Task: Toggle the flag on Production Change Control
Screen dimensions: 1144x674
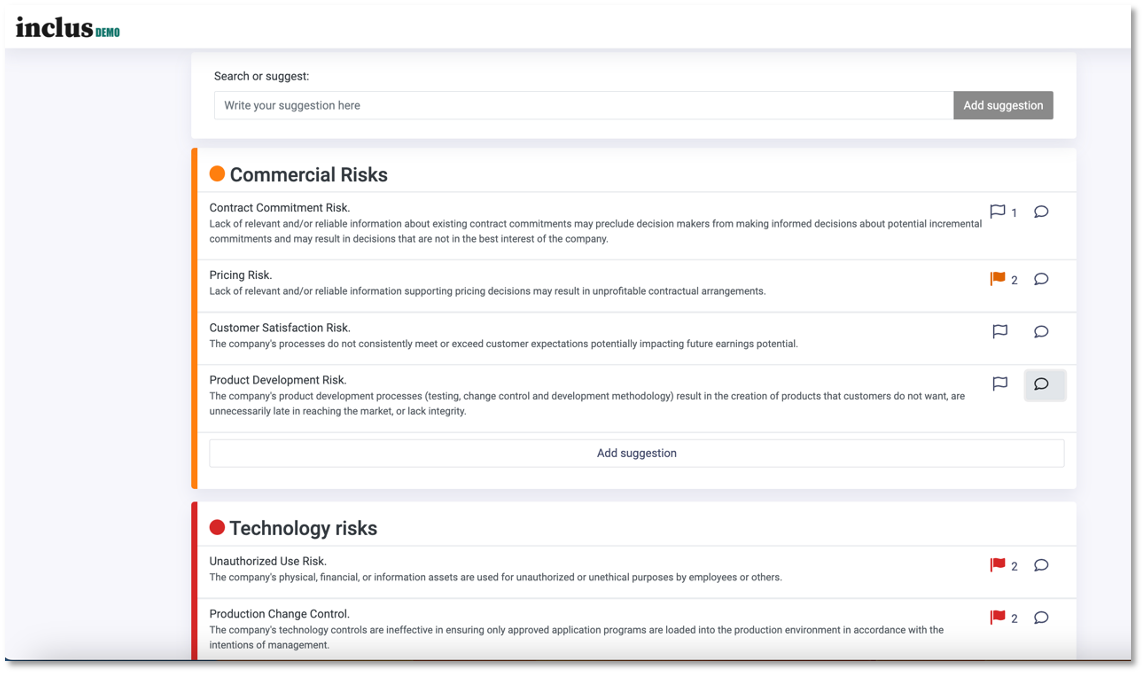Action: [x=997, y=617]
